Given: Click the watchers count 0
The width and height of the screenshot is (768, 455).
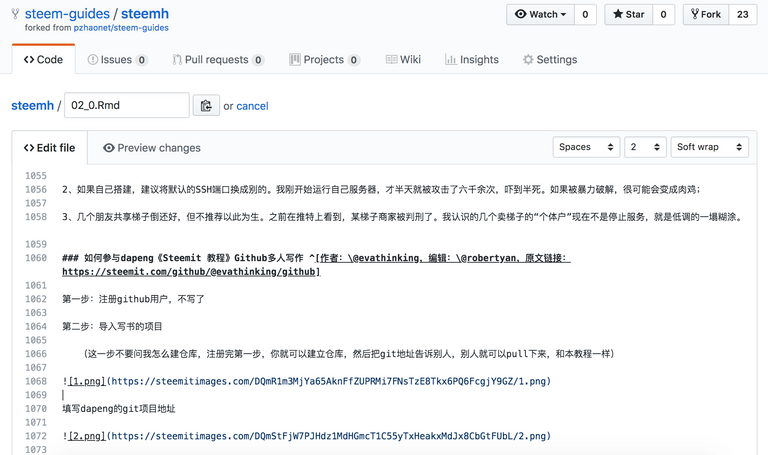Looking at the screenshot, I should [x=585, y=15].
